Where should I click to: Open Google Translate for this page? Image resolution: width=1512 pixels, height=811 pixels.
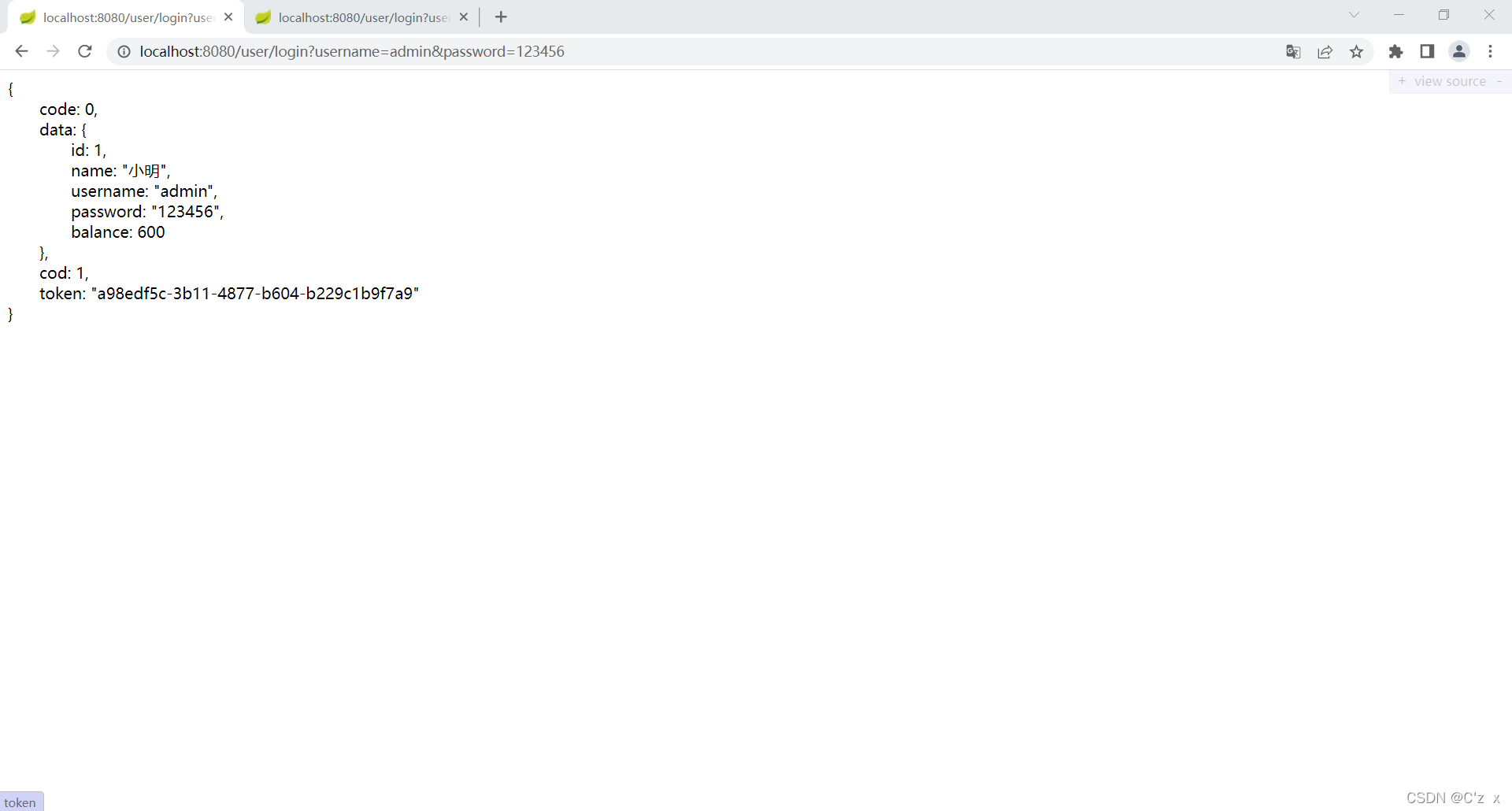(1293, 51)
